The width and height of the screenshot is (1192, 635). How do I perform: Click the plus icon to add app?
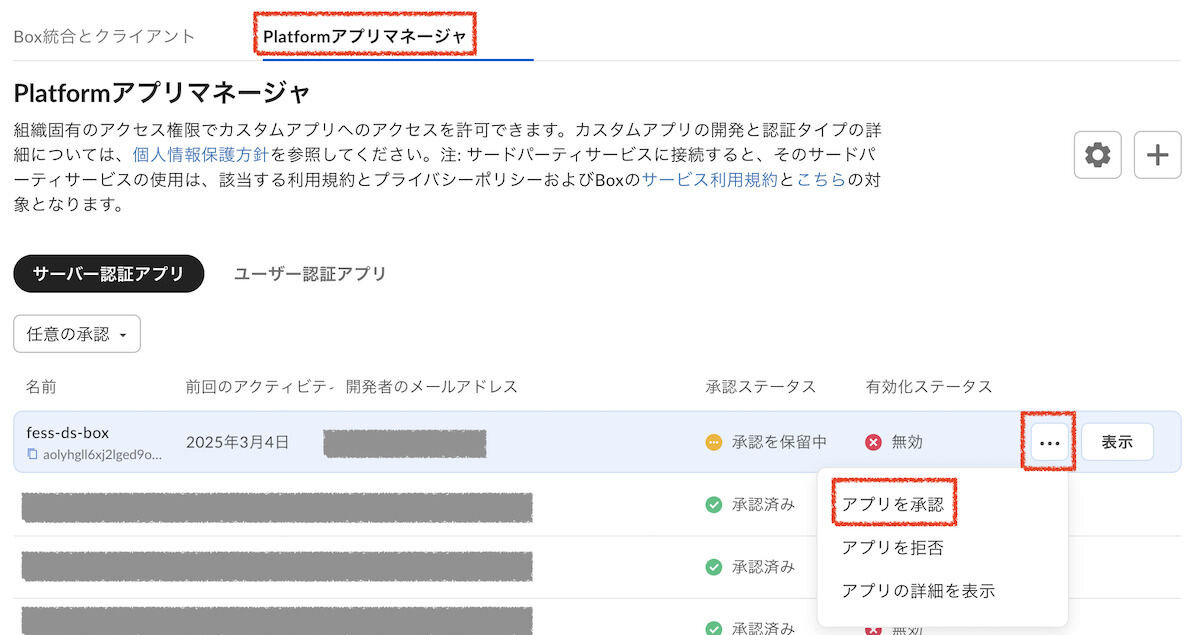[x=1157, y=155]
